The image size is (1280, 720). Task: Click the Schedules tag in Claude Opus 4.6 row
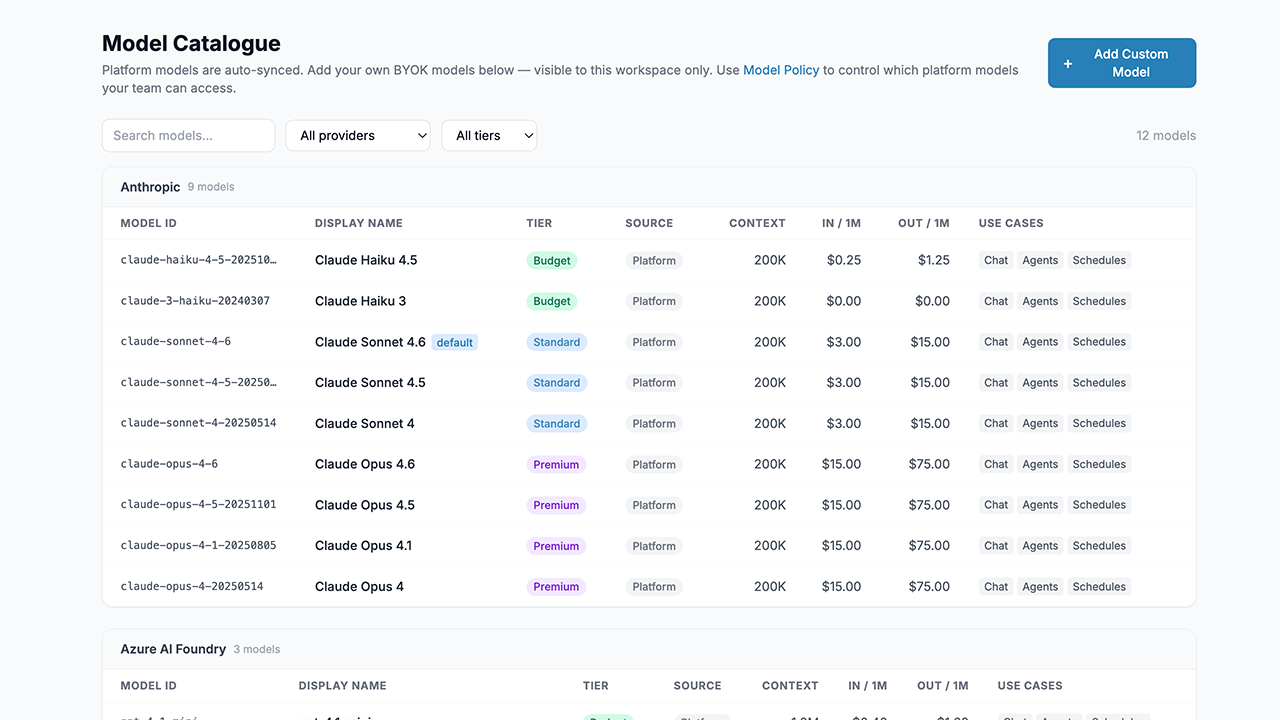(x=1099, y=464)
